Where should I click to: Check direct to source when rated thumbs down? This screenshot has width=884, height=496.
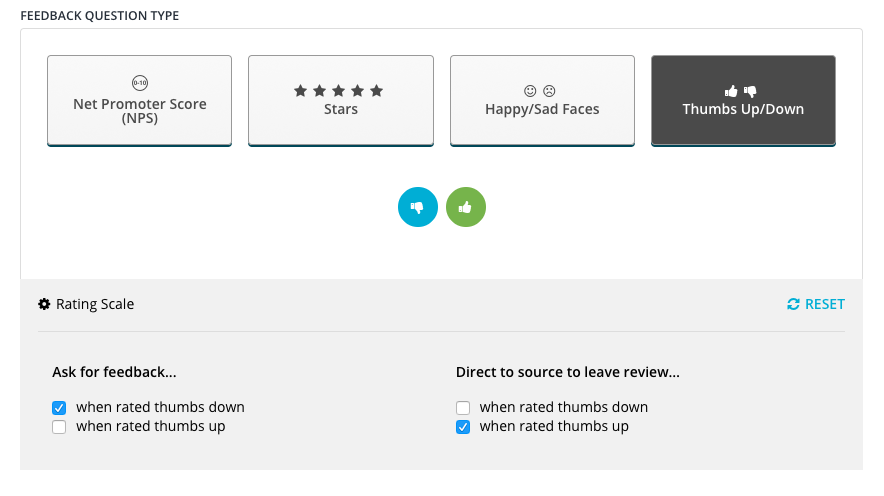[463, 408]
